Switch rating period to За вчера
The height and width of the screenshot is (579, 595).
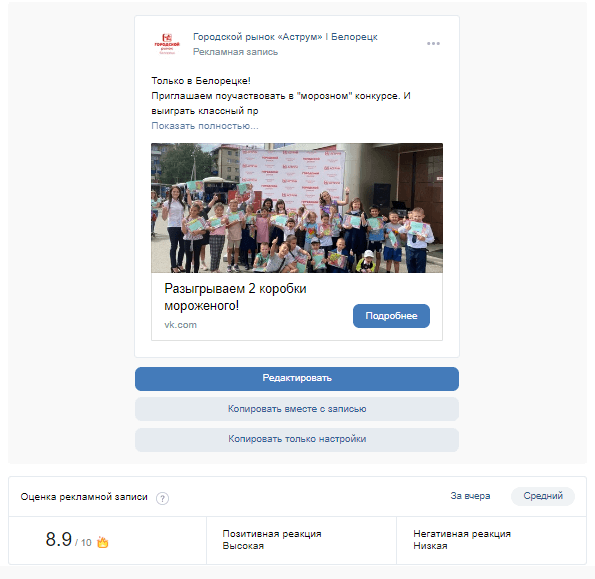(x=470, y=496)
